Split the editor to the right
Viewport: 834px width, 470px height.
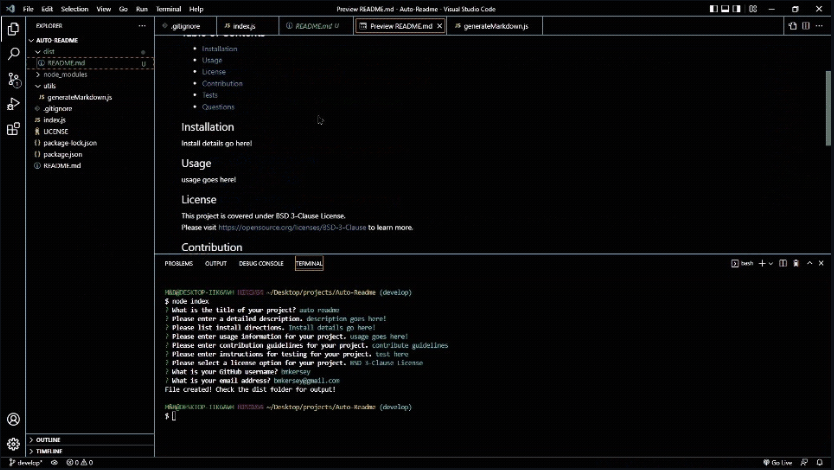click(x=806, y=26)
